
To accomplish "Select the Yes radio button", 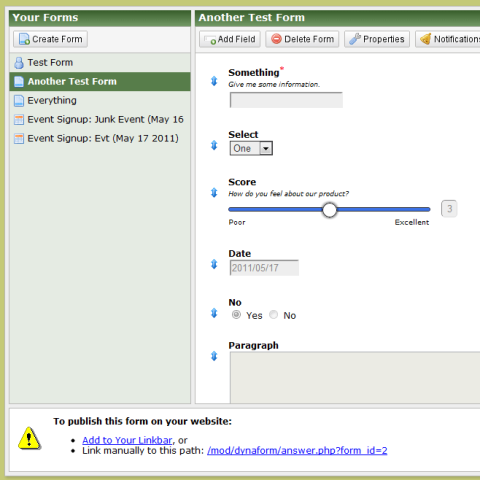I will coord(236,314).
